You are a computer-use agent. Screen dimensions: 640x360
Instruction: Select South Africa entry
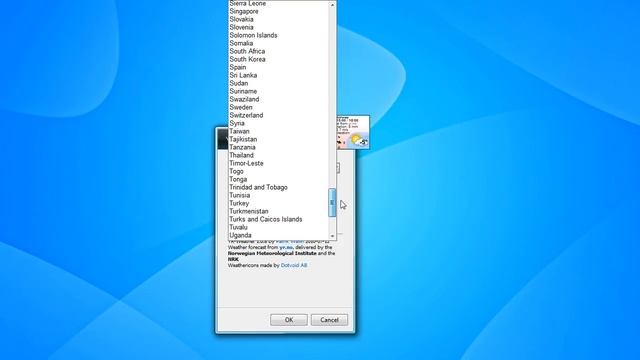[278, 51]
